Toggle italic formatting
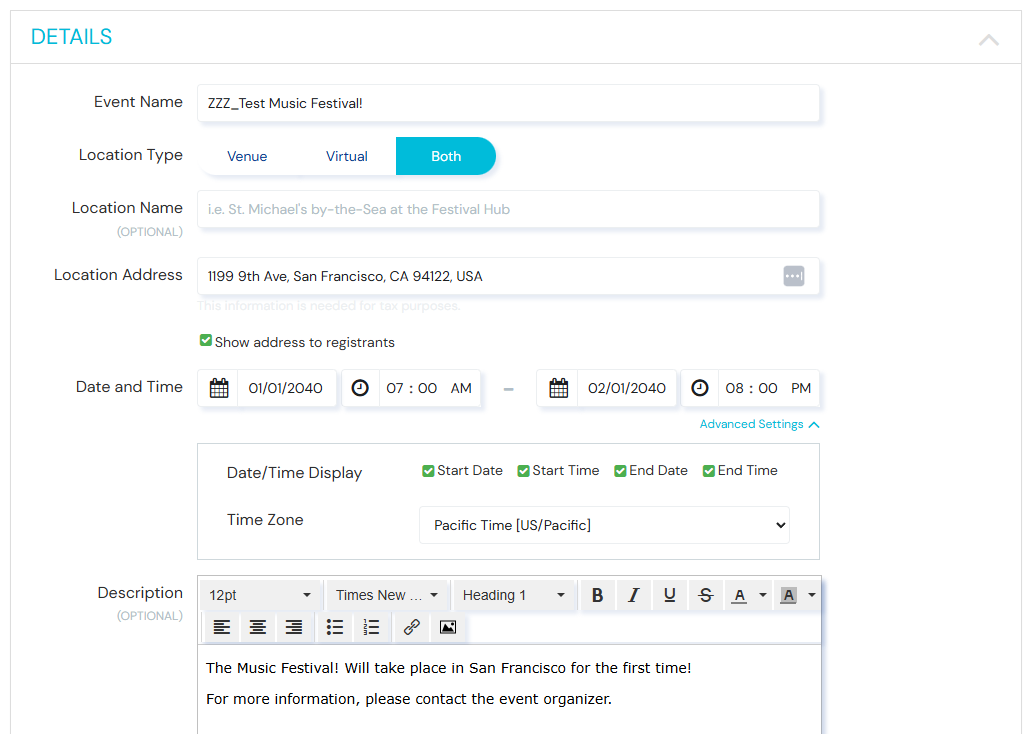The width and height of the screenshot is (1036, 734). (x=633, y=595)
